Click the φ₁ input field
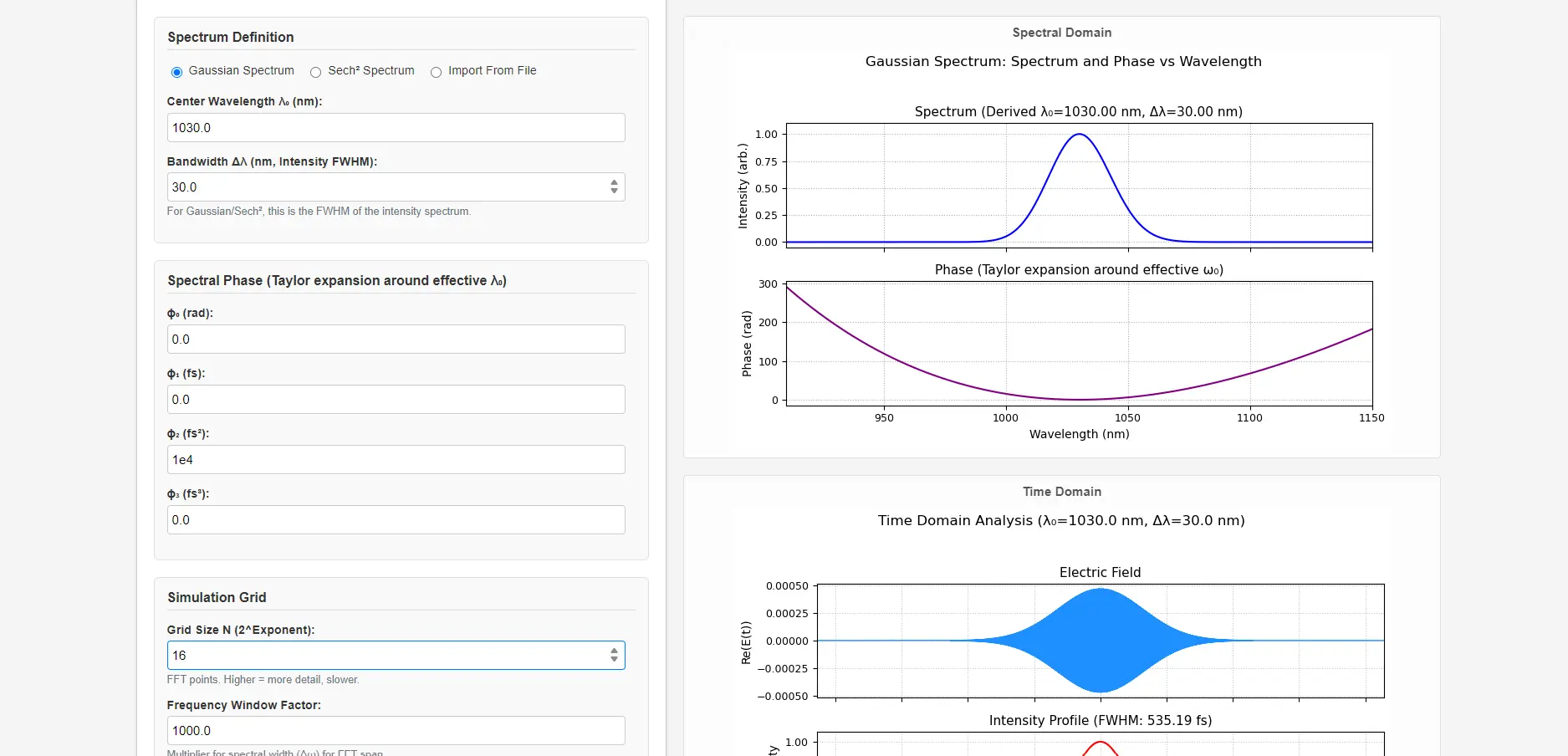The image size is (1568, 756). (395, 399)
